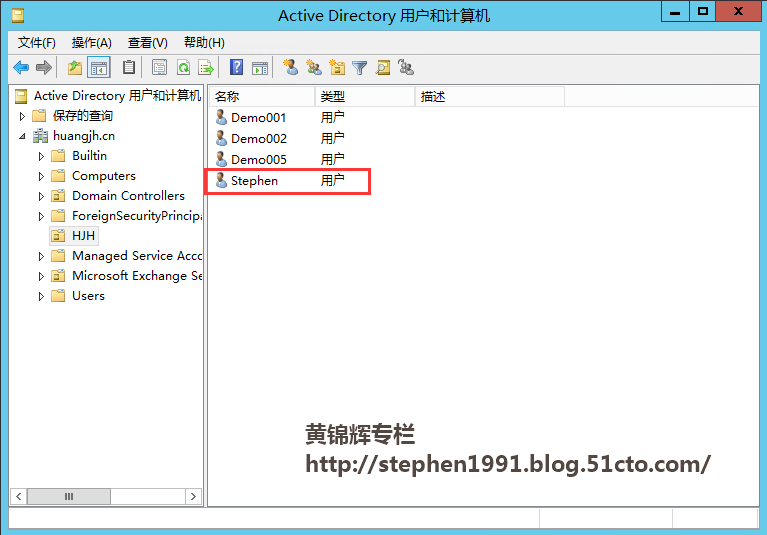Toggle the console tree pane icon
The width and height of the screenshot is (767, 535).
coord(99,67)
